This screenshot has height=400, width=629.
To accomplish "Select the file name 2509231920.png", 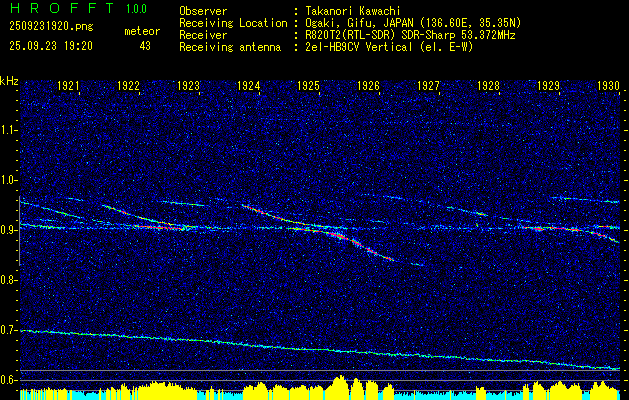I will [51, 27].
